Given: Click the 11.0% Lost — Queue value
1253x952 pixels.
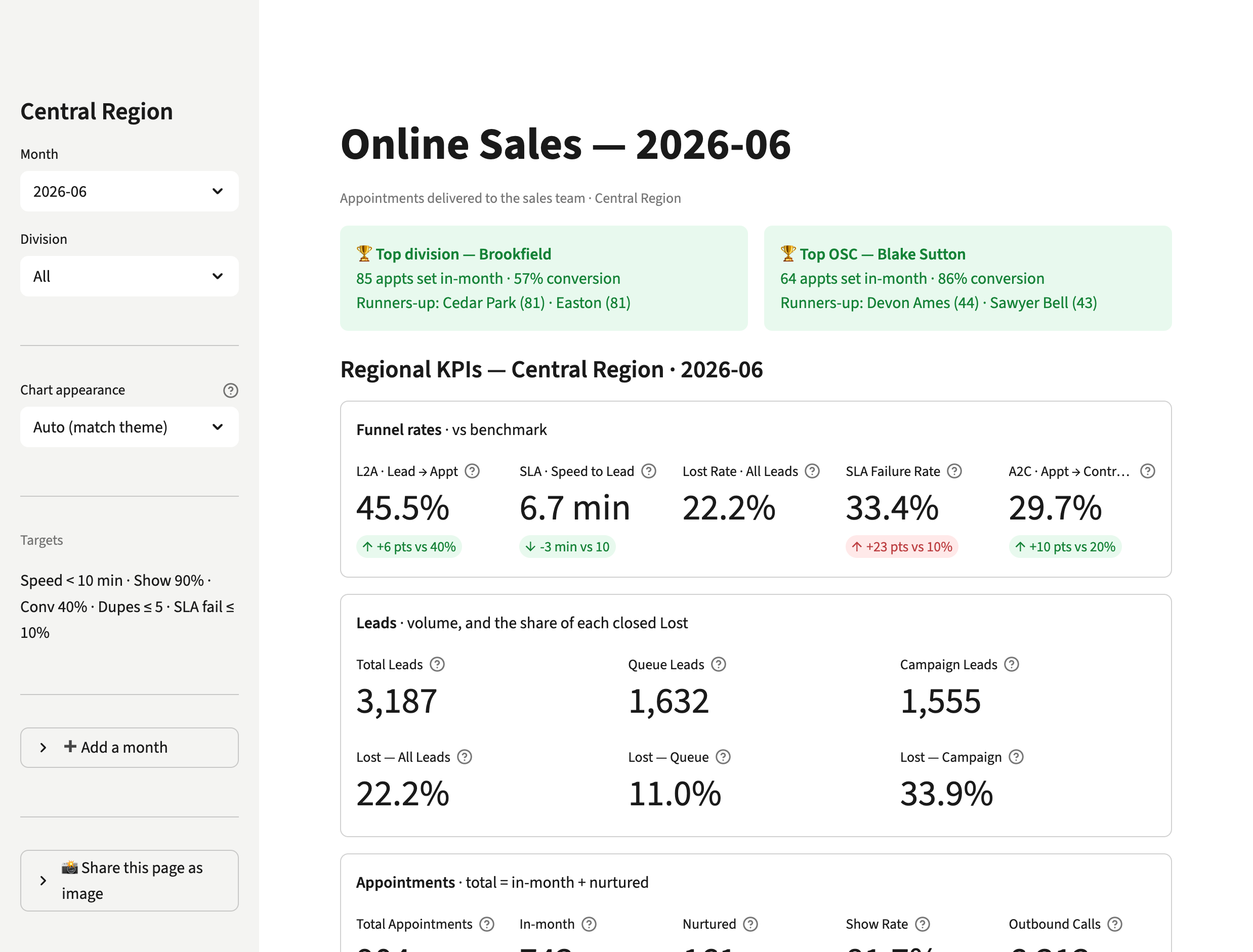Looking at the screenshot, I should pos(675,794).
